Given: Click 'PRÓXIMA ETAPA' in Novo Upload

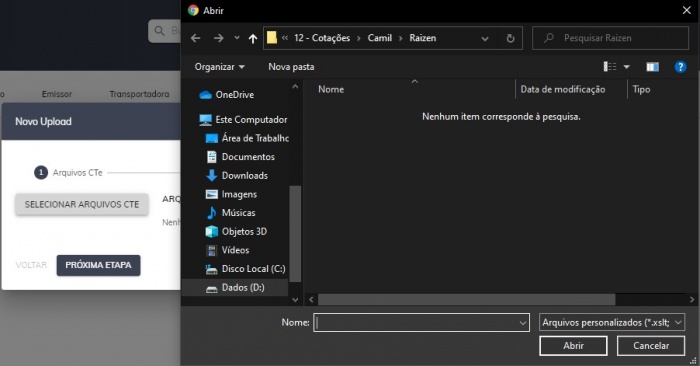Looking at the screenshot, I should pyautogui.click(x=98, y=265).
